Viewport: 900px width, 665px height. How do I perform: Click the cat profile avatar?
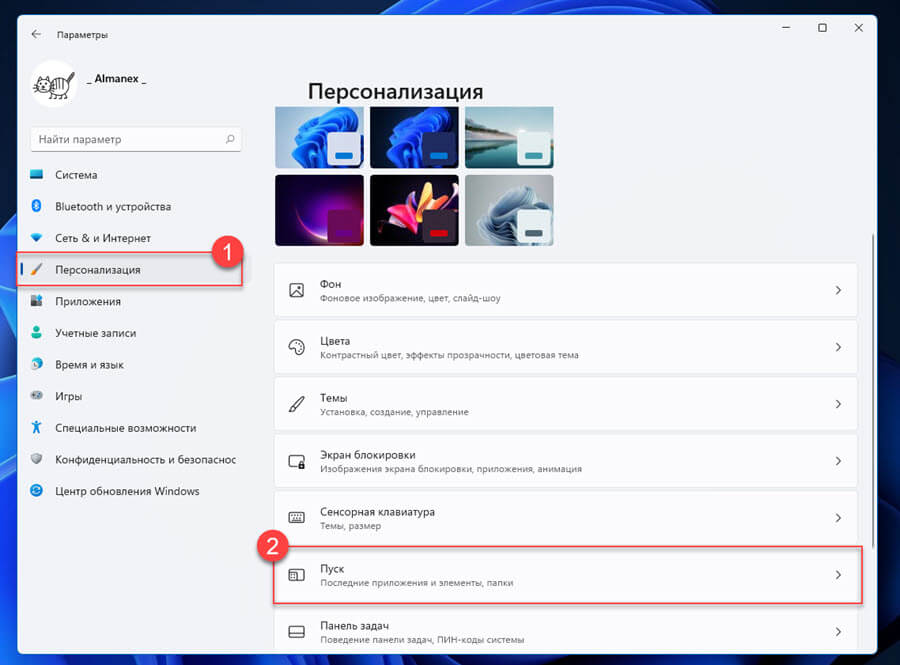[53, 84]
